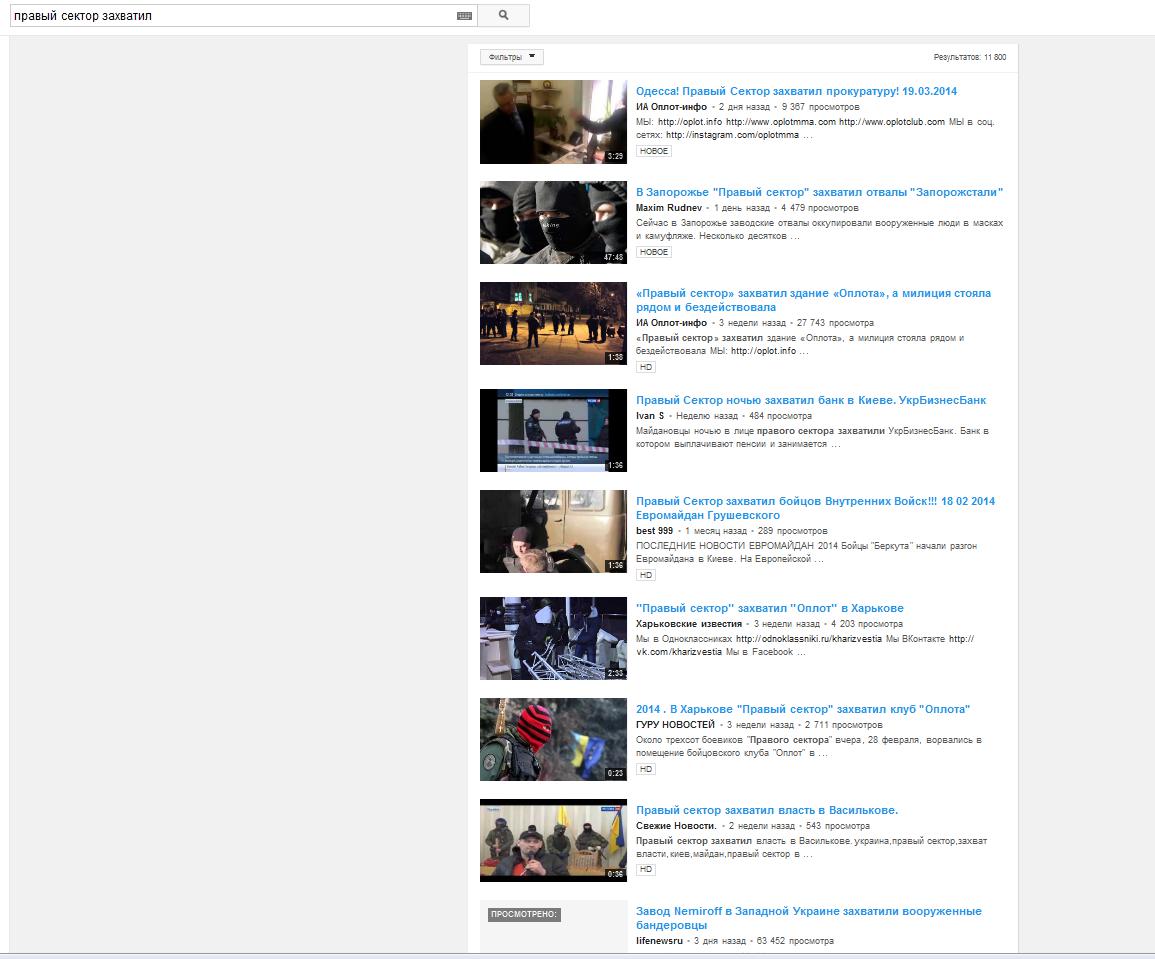1155x959 pixels.
Task: Click 'Результатов: 11 800' count text
Action: click(x=969, y=57)
